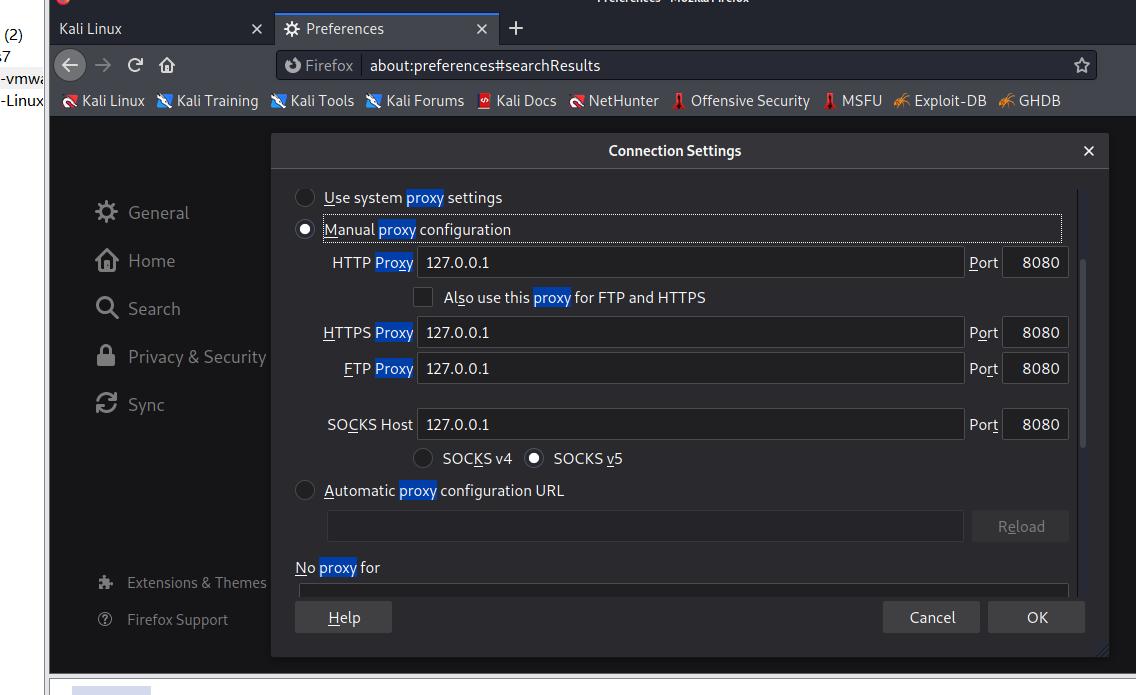The height and width of the screenshot is (695, 1136).
Task: Click the dialog's vertical scrollbar
Action: click(1081, 350)
